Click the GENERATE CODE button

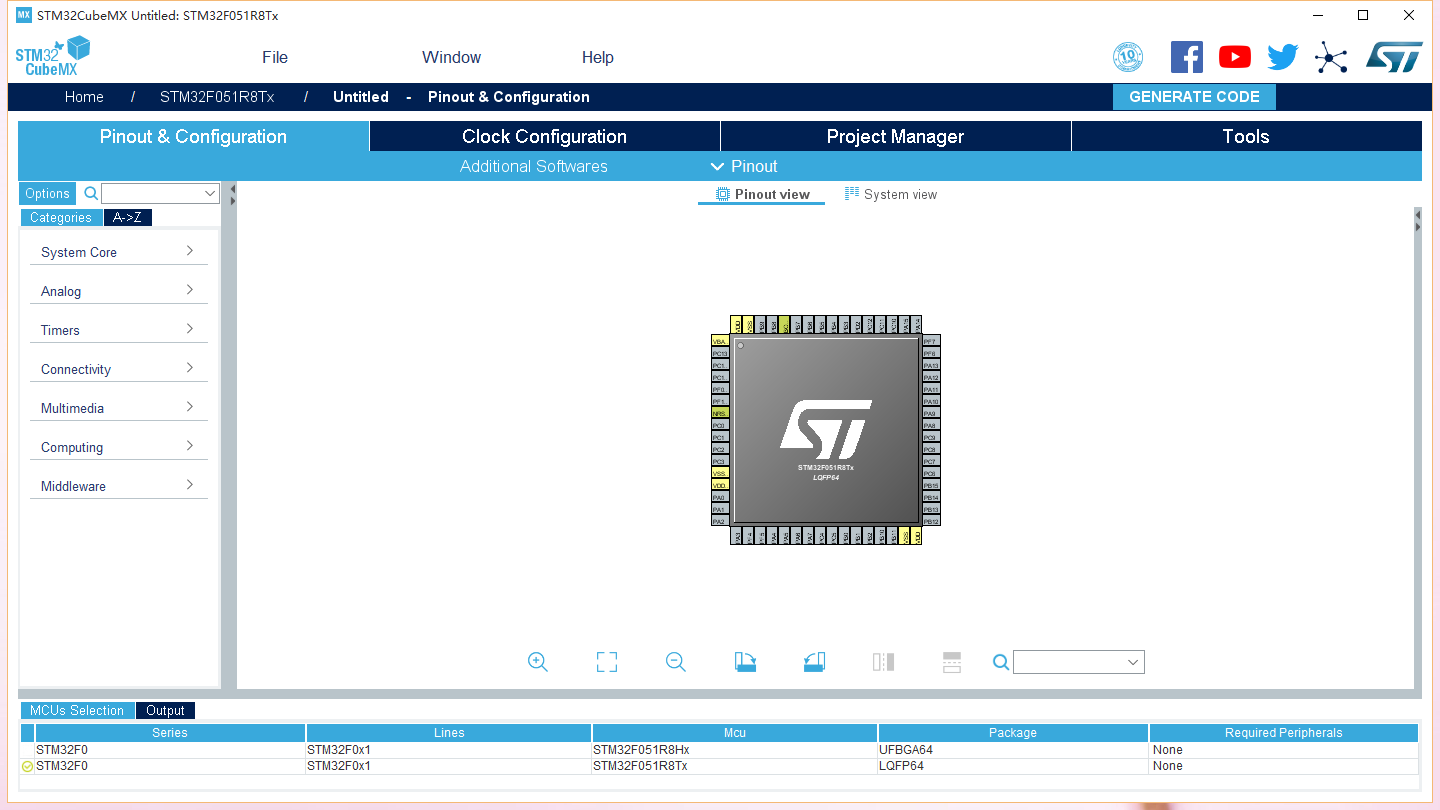point(1194,96)
